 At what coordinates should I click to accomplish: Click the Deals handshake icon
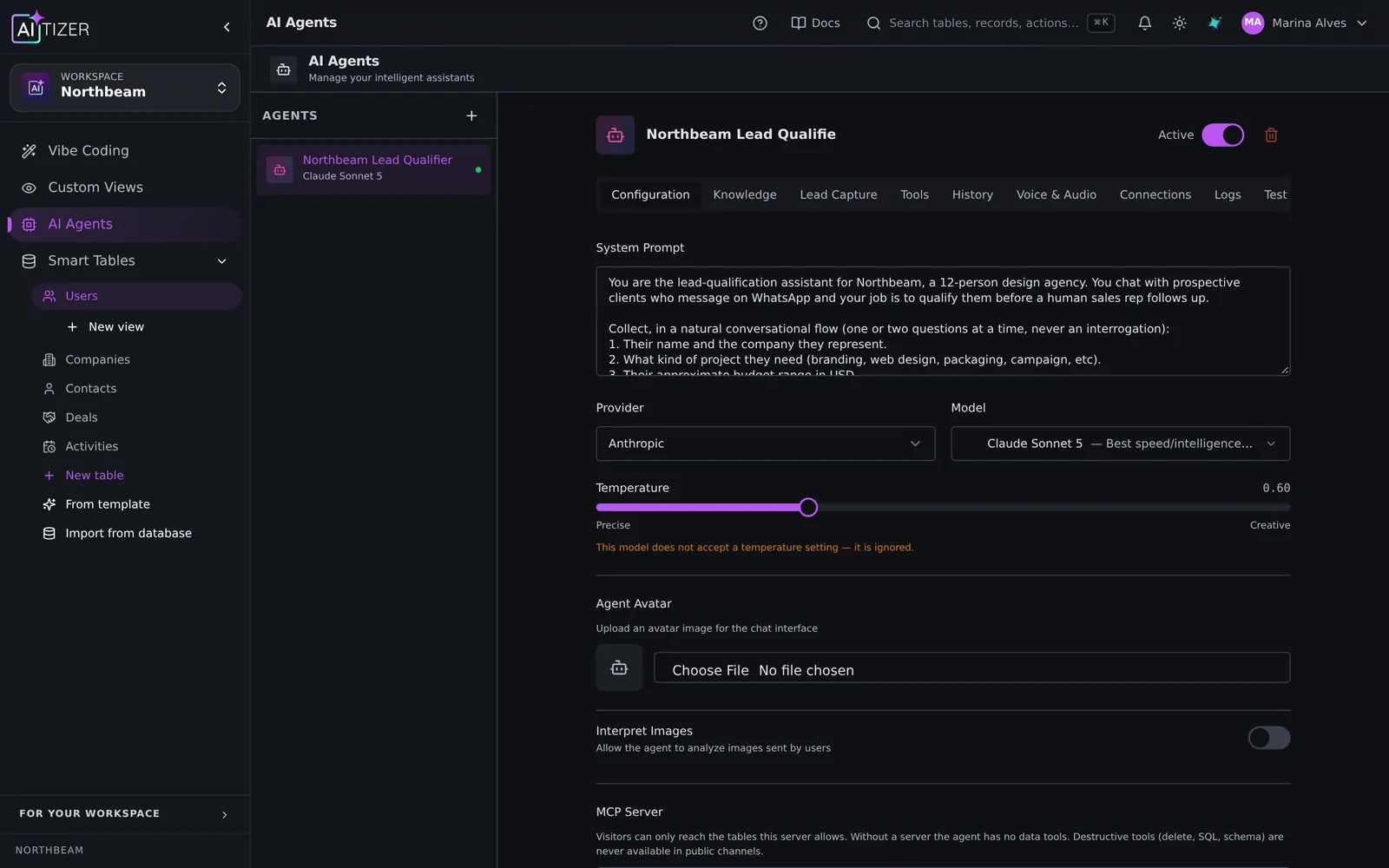pos(49,418)
